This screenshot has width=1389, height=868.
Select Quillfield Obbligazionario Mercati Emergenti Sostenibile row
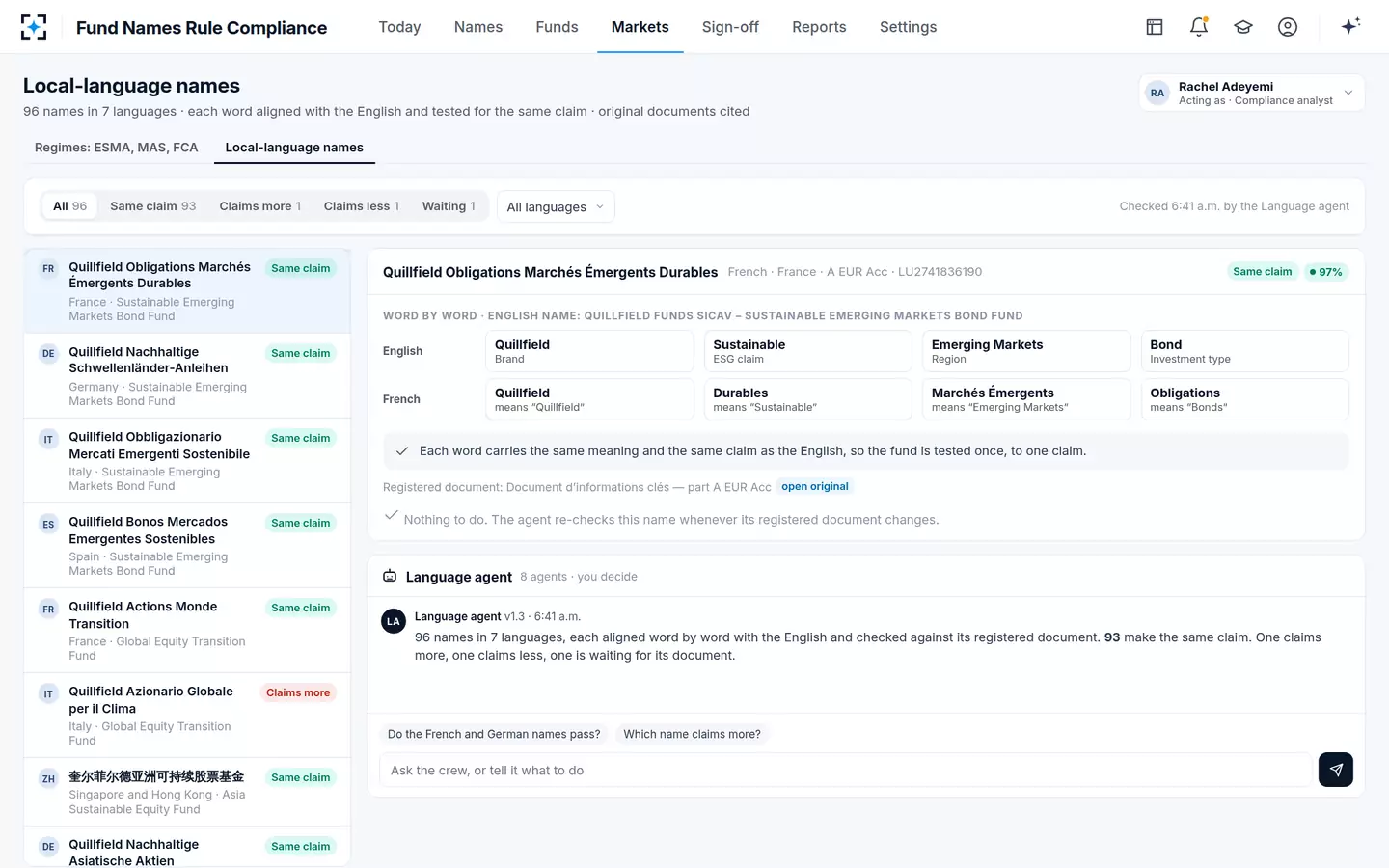click(x=187, y=461)
